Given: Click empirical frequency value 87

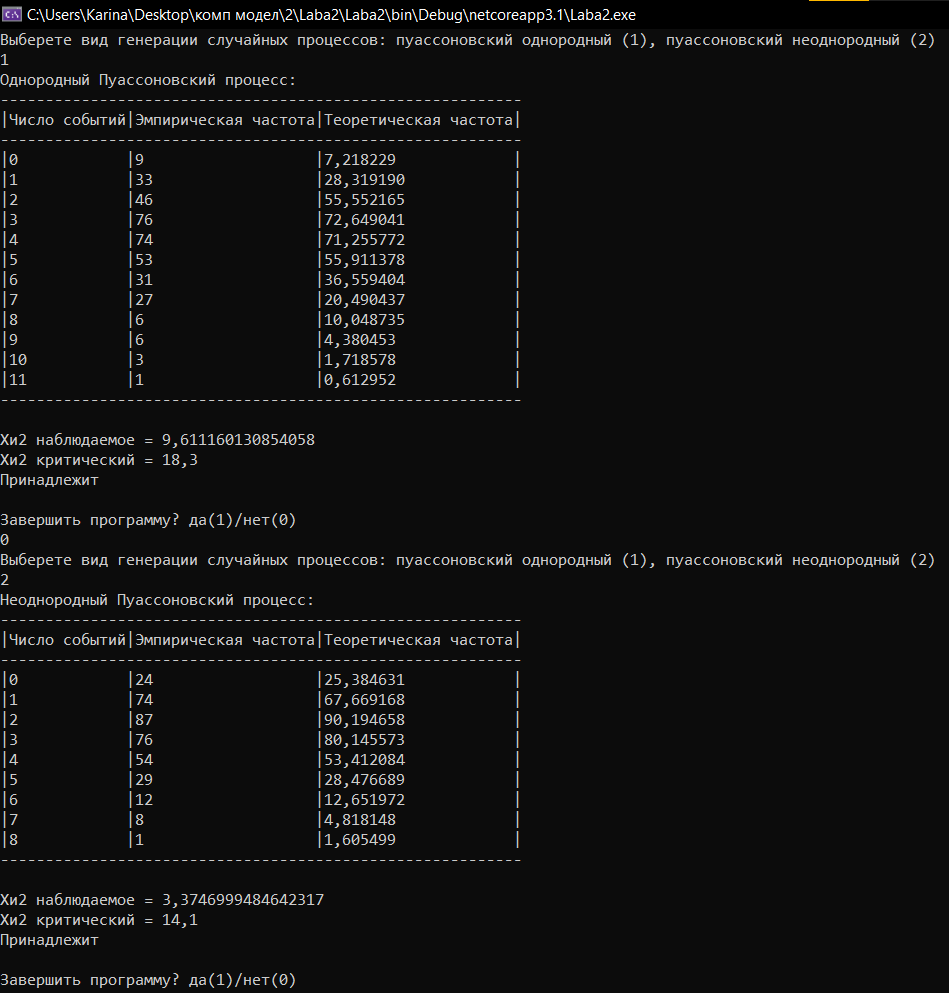Looking at the screenshot, I should [x=144, y=719].
